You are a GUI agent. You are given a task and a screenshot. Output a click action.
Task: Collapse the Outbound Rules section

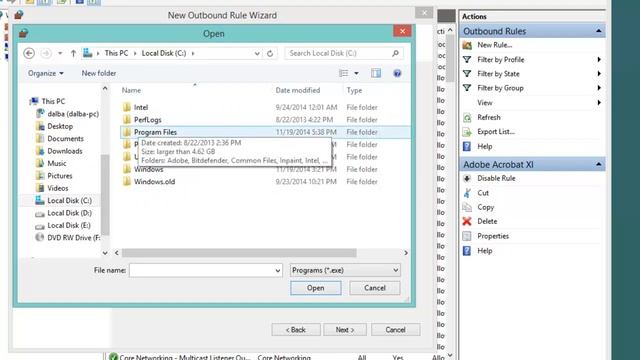click(x=598, y=31)
